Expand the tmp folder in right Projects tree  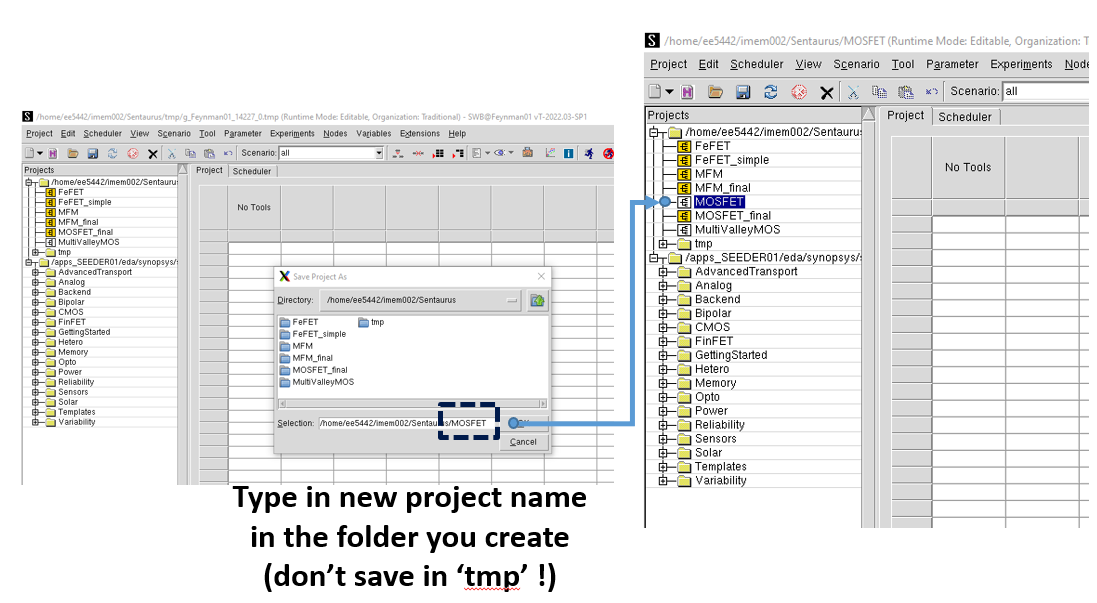coord(662,244)
